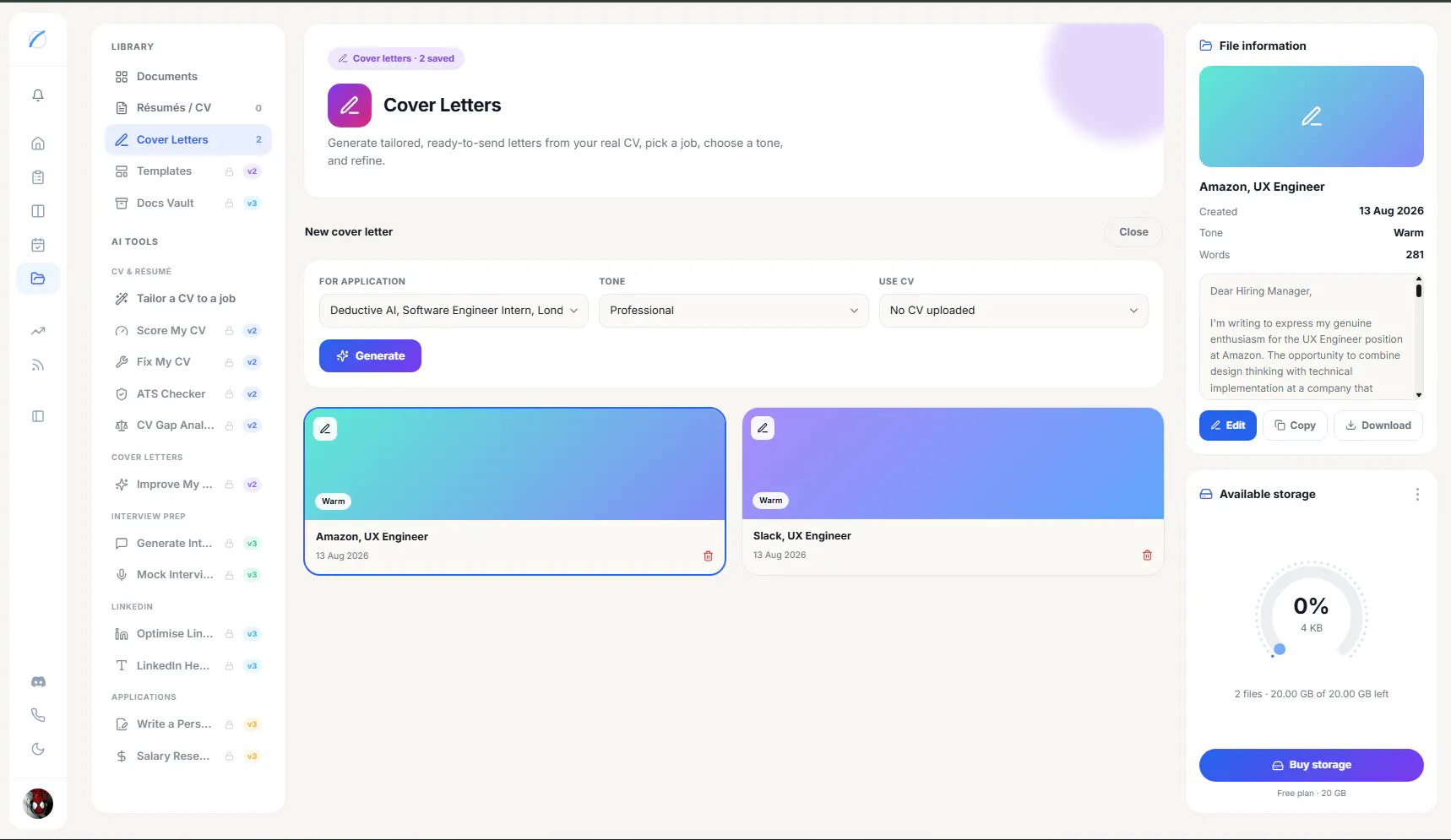
Task: Open the For Application dropdown
Action: 454,311
